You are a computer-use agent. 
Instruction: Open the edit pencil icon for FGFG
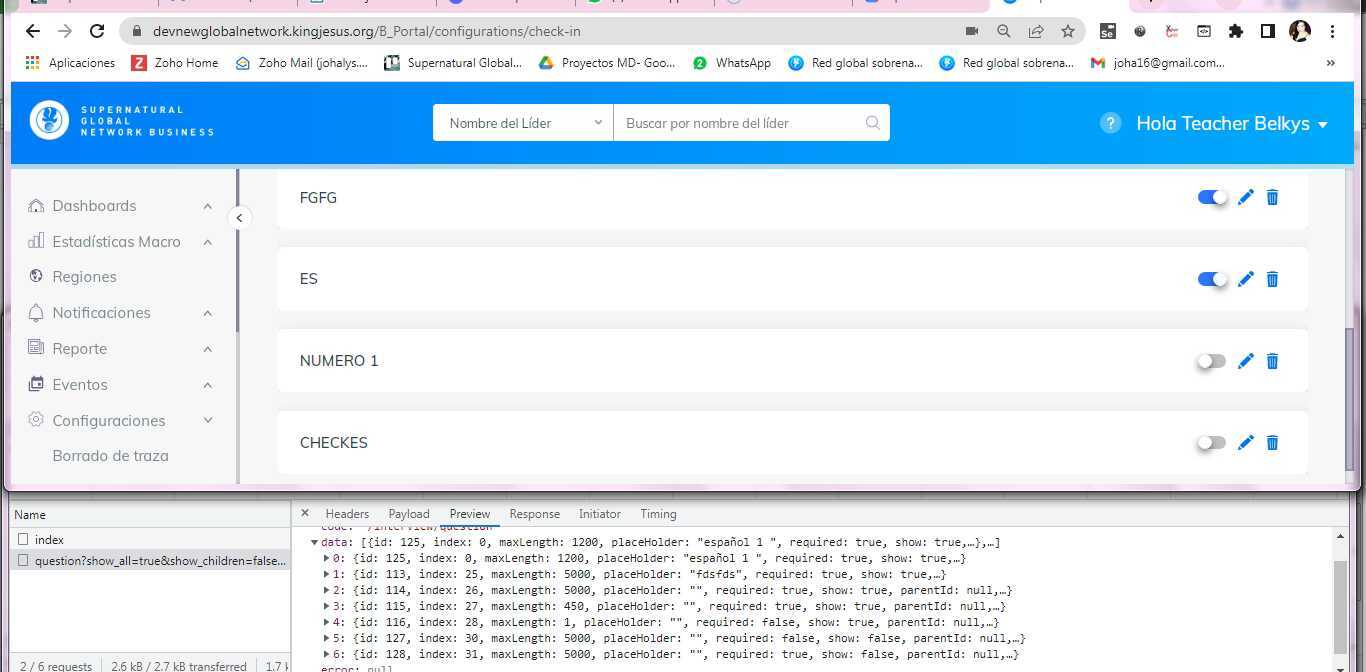1245,197
